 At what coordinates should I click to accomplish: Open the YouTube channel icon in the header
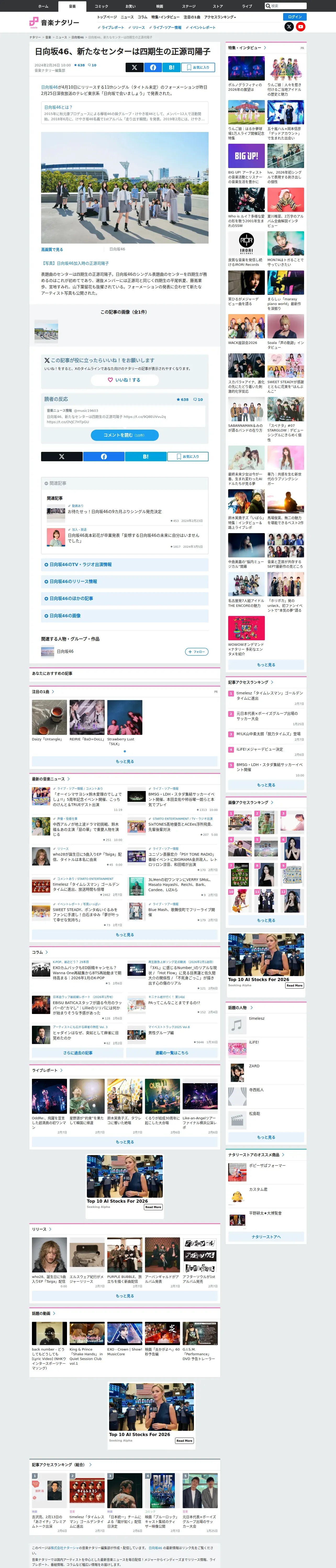click(301, 27)
